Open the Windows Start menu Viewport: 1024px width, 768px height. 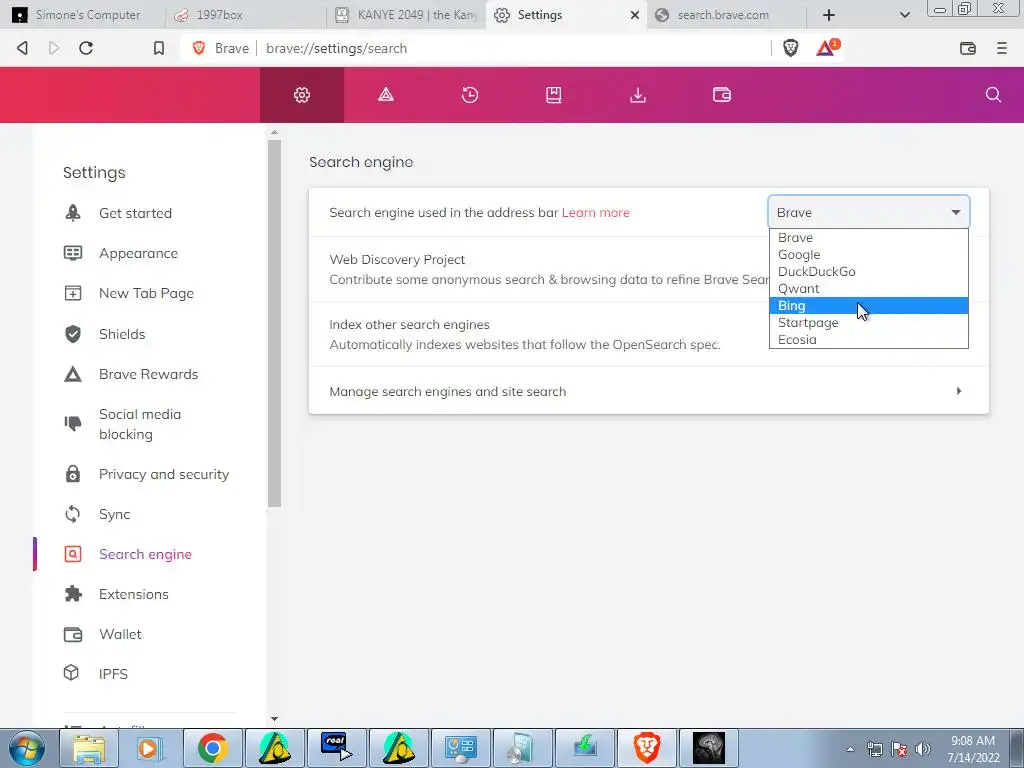[26, 748]
